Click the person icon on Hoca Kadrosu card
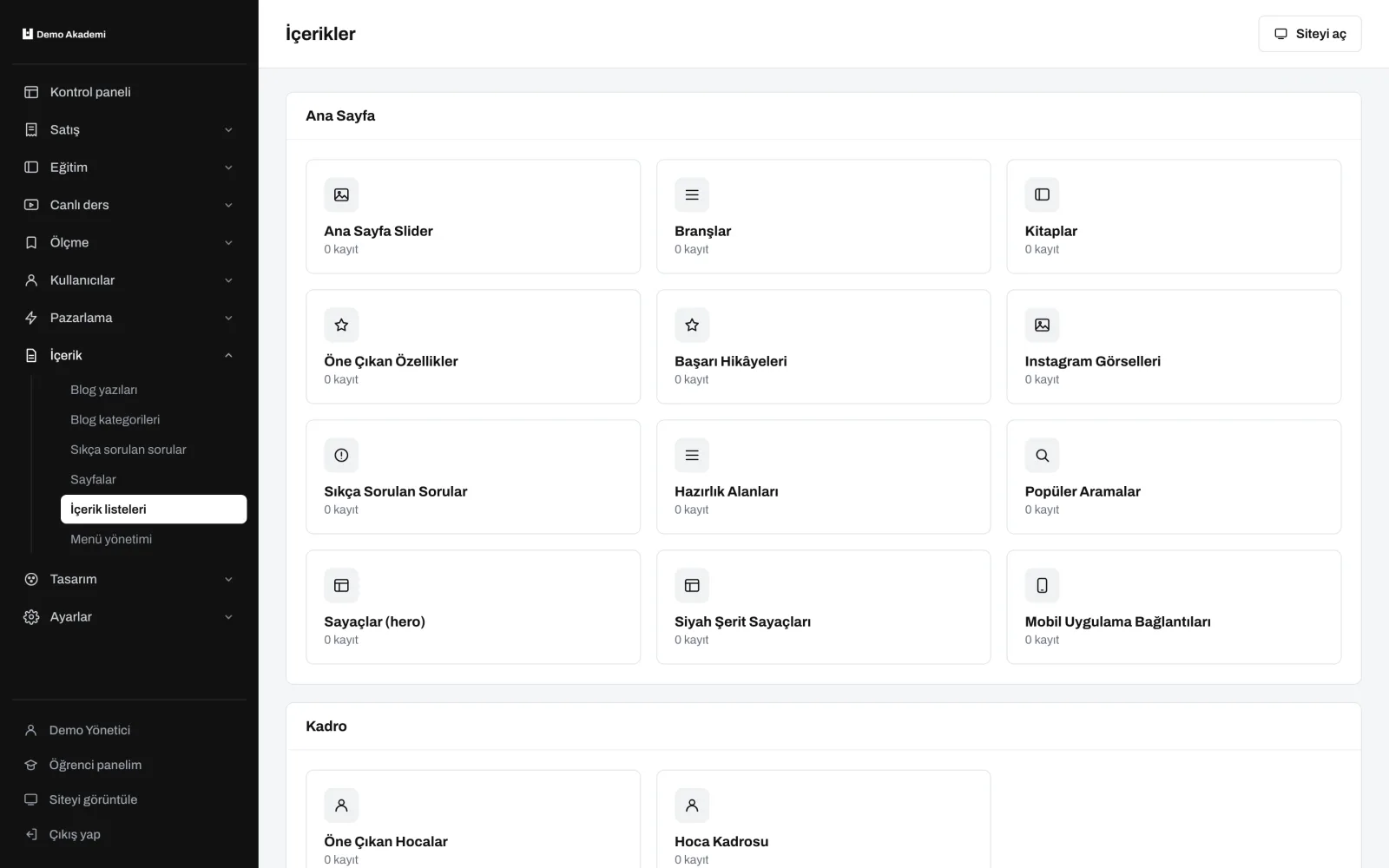 692,805
